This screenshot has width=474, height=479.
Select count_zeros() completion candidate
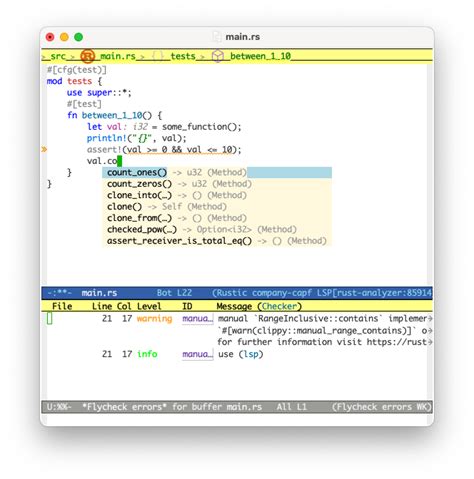(217, 184)
